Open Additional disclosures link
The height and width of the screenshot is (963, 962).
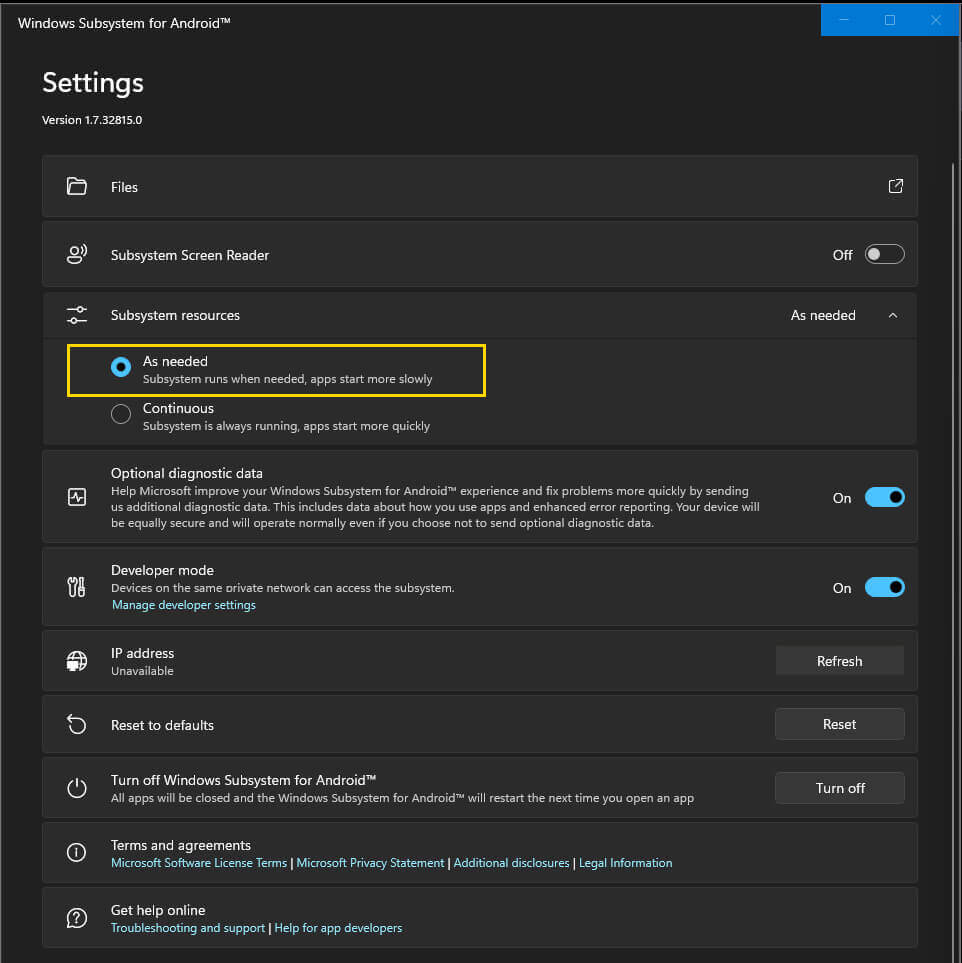511,863
